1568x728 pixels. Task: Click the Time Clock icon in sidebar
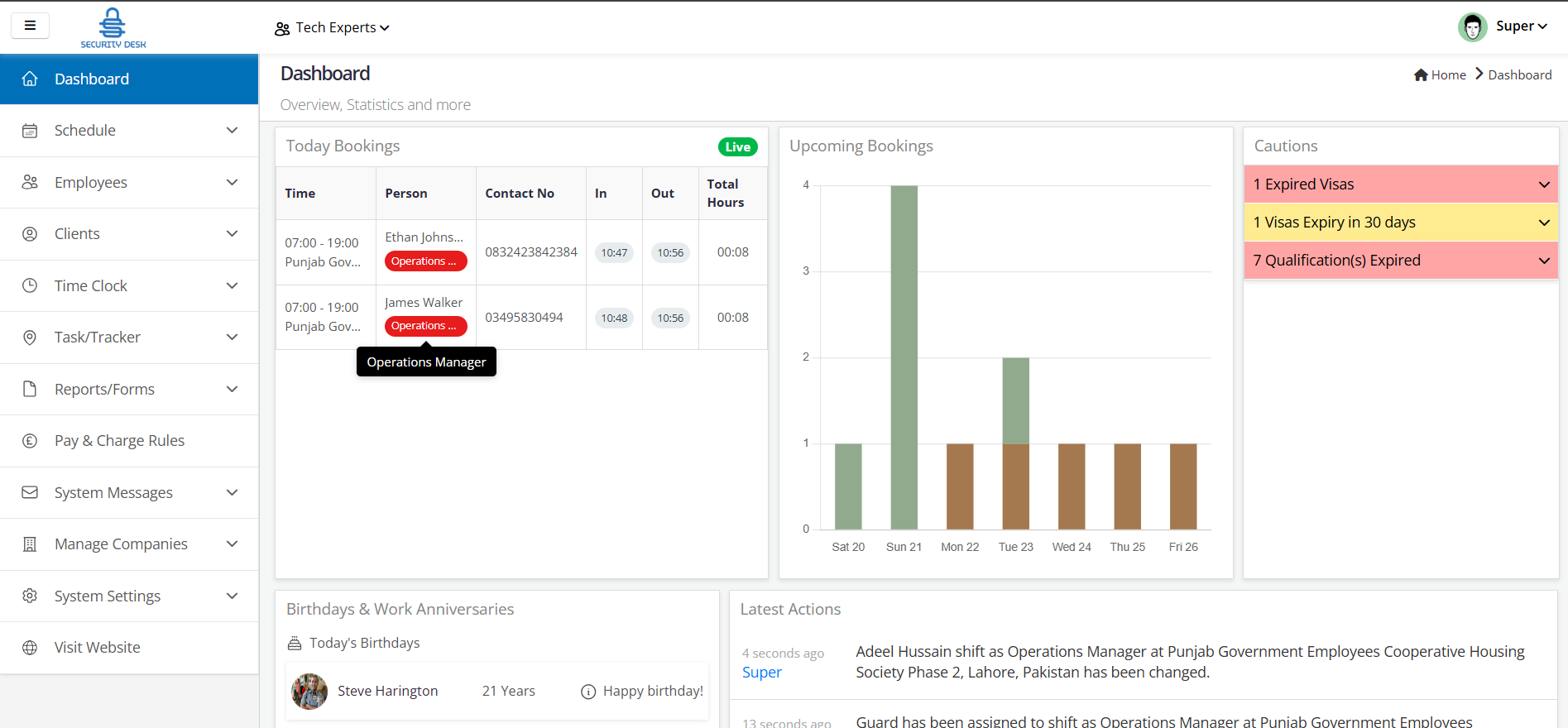click(30, 285)
